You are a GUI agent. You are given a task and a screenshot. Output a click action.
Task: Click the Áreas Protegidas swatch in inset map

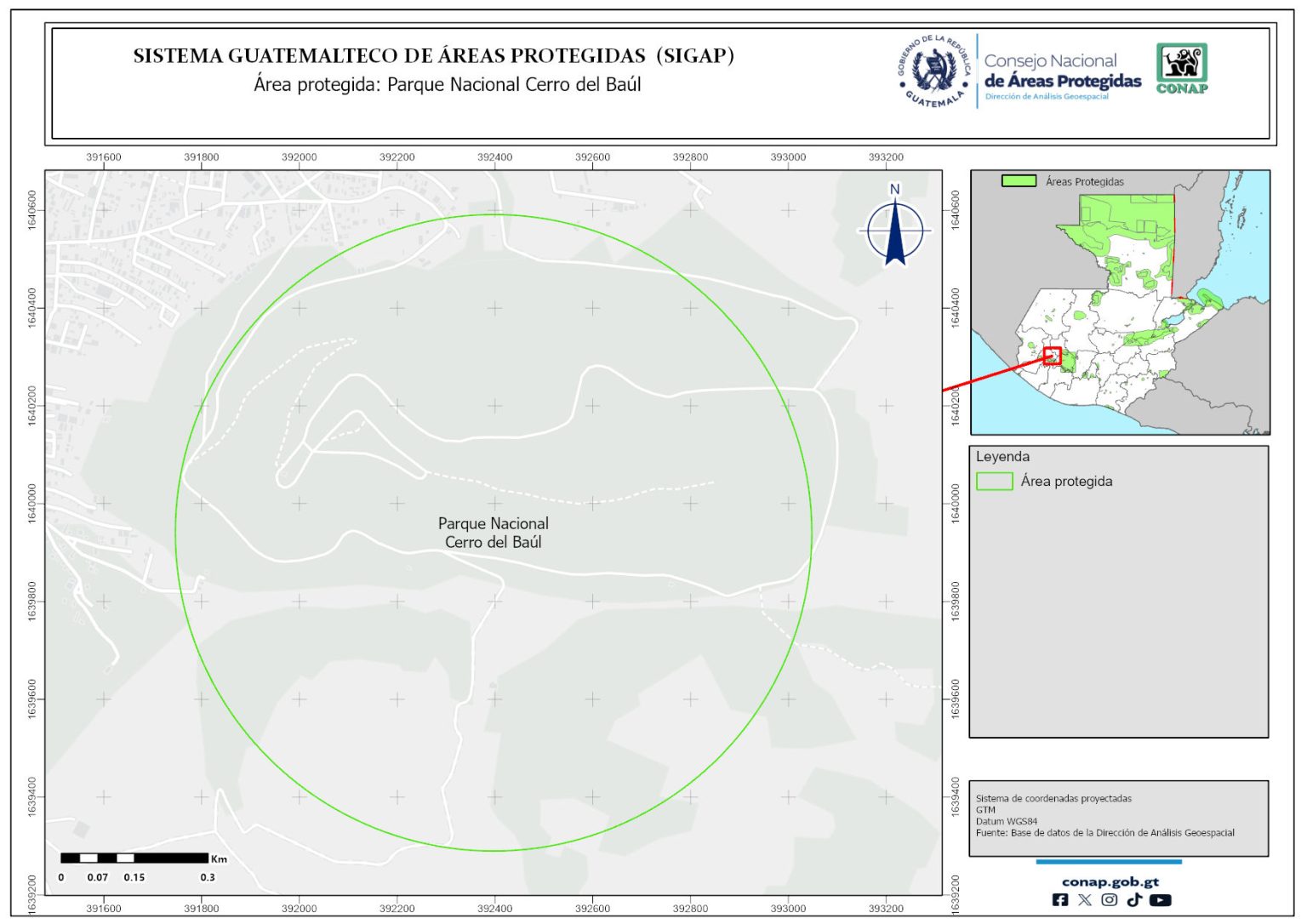click(1019, 181)
